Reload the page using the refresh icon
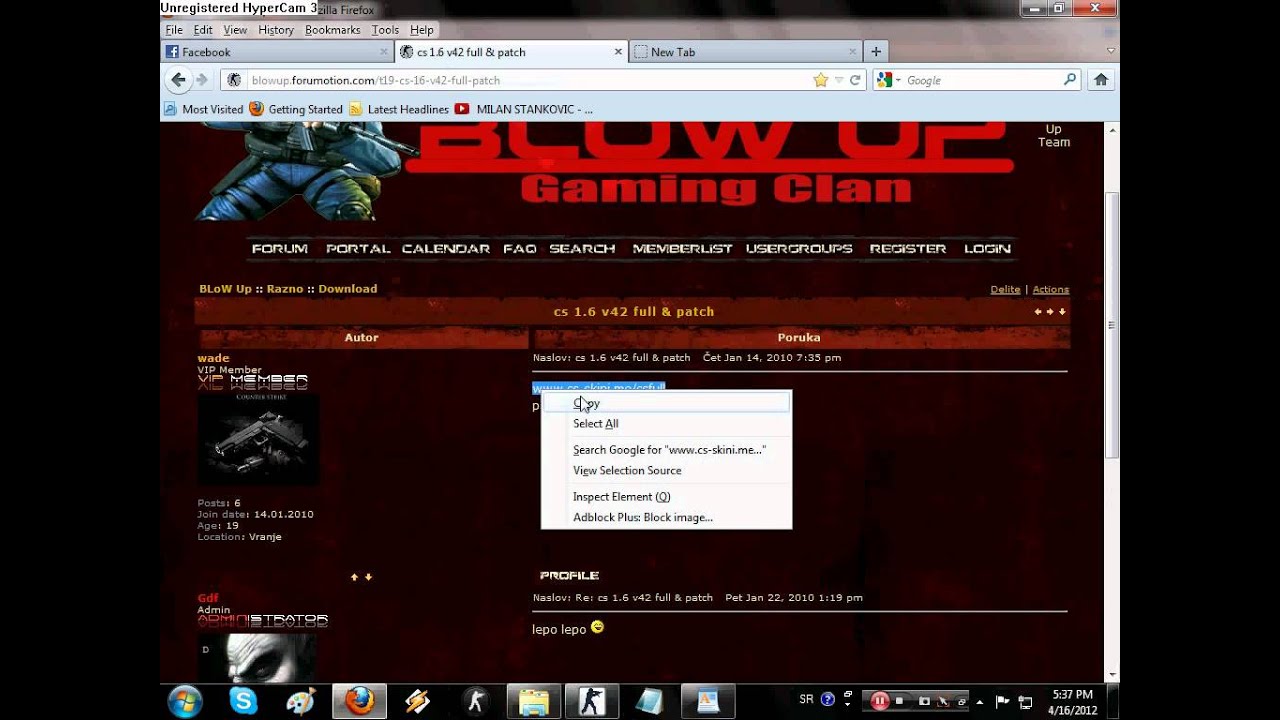 click(855, 80)
